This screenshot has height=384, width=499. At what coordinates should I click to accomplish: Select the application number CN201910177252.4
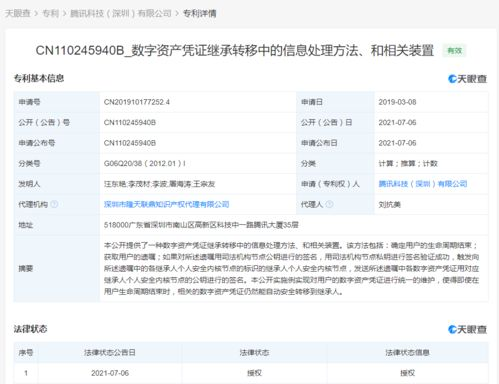tap(137, 102)
